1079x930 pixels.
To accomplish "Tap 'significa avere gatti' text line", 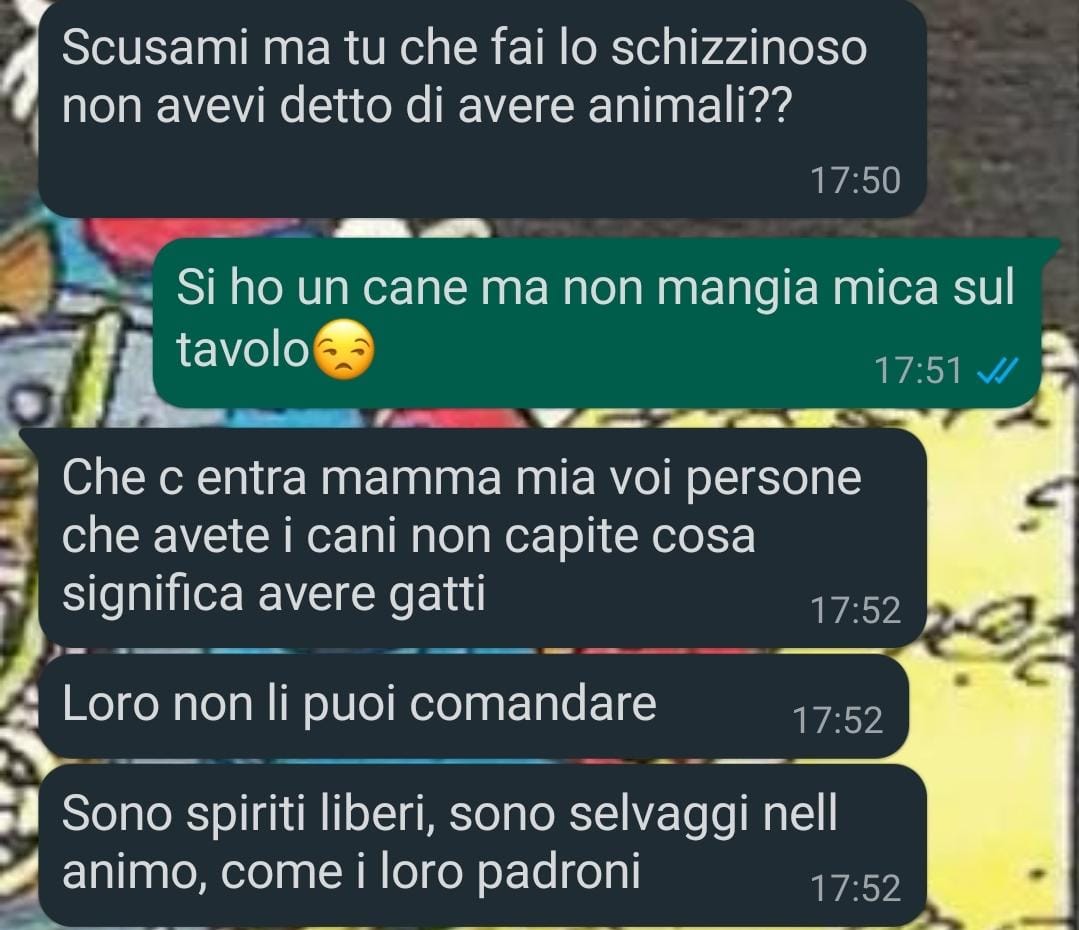I will [x=274, y=595].
